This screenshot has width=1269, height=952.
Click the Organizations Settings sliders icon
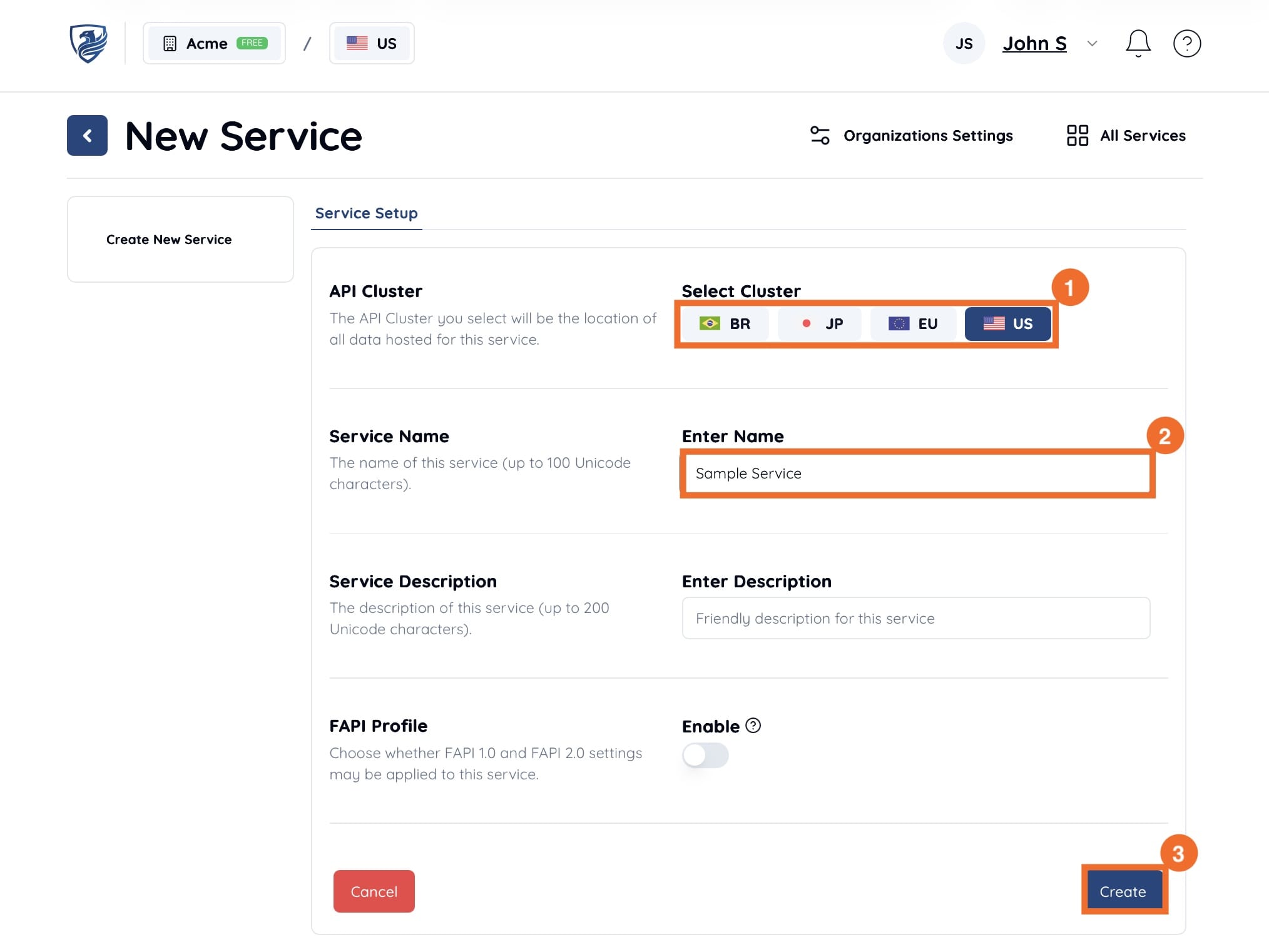coord(820,135)
